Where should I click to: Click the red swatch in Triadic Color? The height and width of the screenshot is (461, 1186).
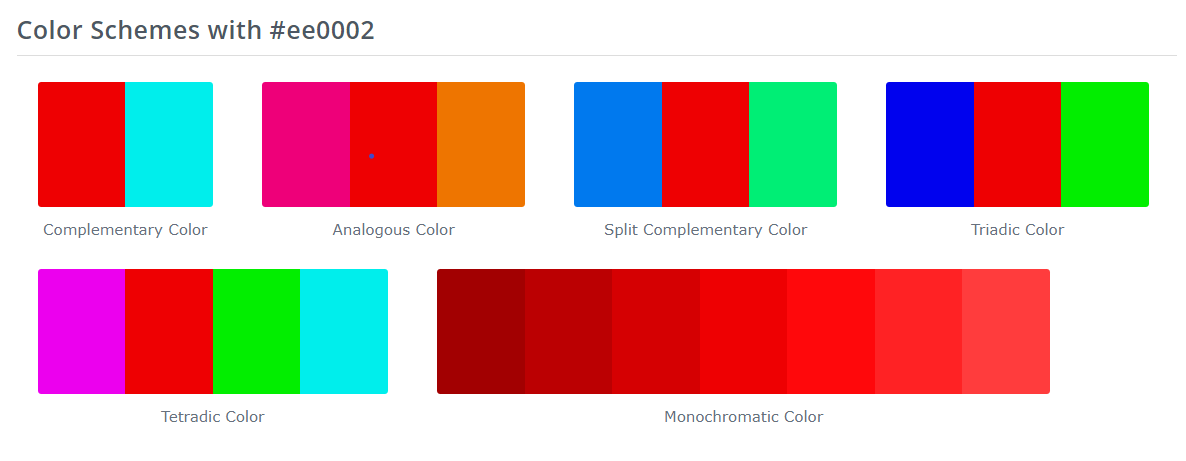pyautogui.click(x=1017, y=145)
